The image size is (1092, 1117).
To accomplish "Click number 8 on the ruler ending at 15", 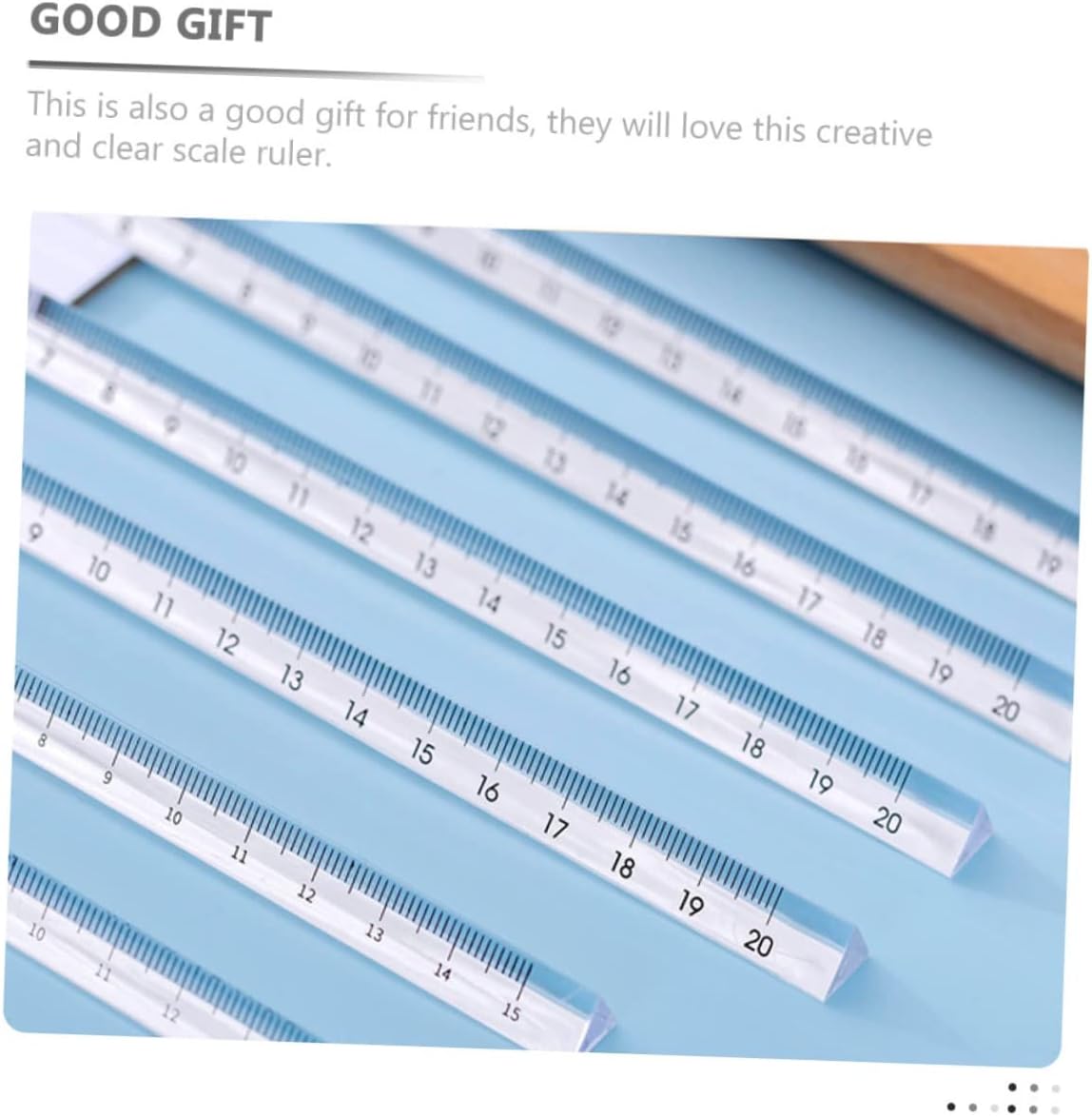I will 42,740.
